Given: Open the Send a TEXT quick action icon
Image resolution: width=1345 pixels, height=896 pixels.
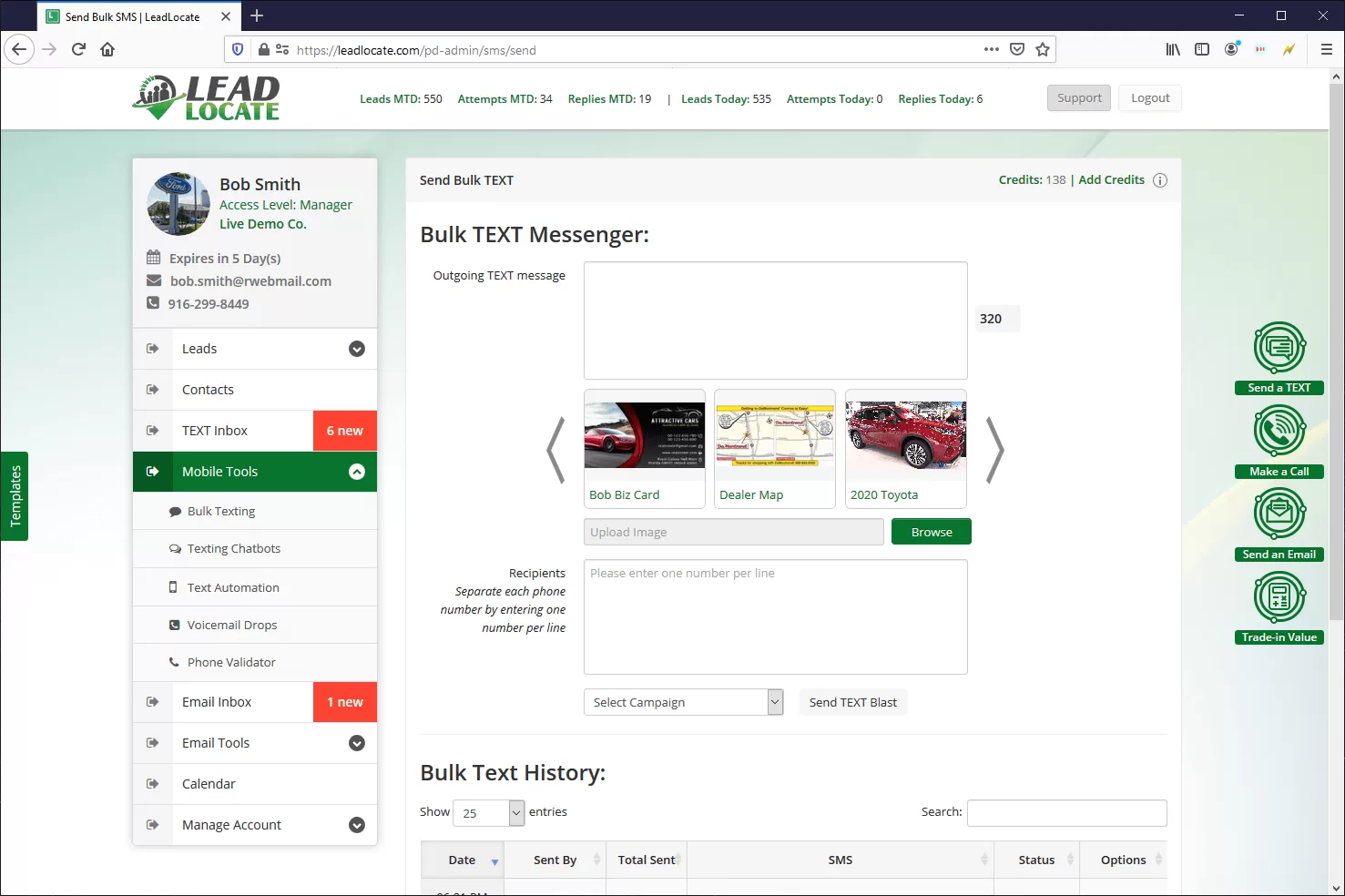Looking at the screenshot, I should pos(1279,347).
